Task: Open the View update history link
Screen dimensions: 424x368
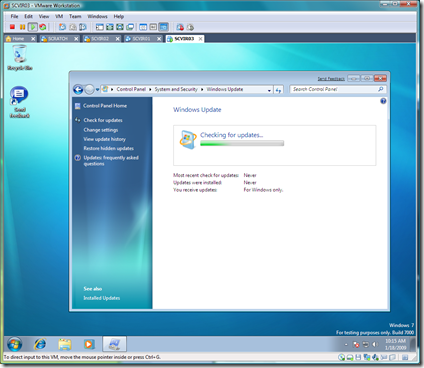Action: pos(105,139)
